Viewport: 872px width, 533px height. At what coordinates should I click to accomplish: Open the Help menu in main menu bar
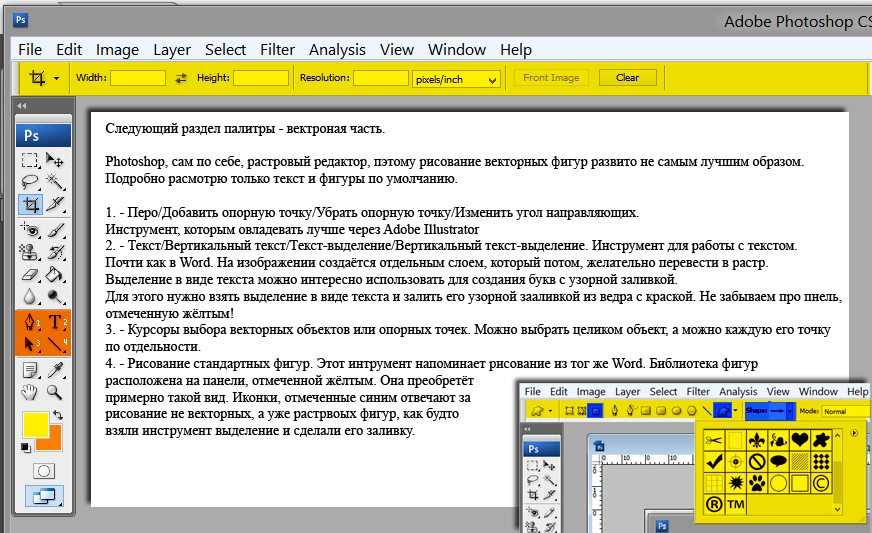click(x=516, y=50)
